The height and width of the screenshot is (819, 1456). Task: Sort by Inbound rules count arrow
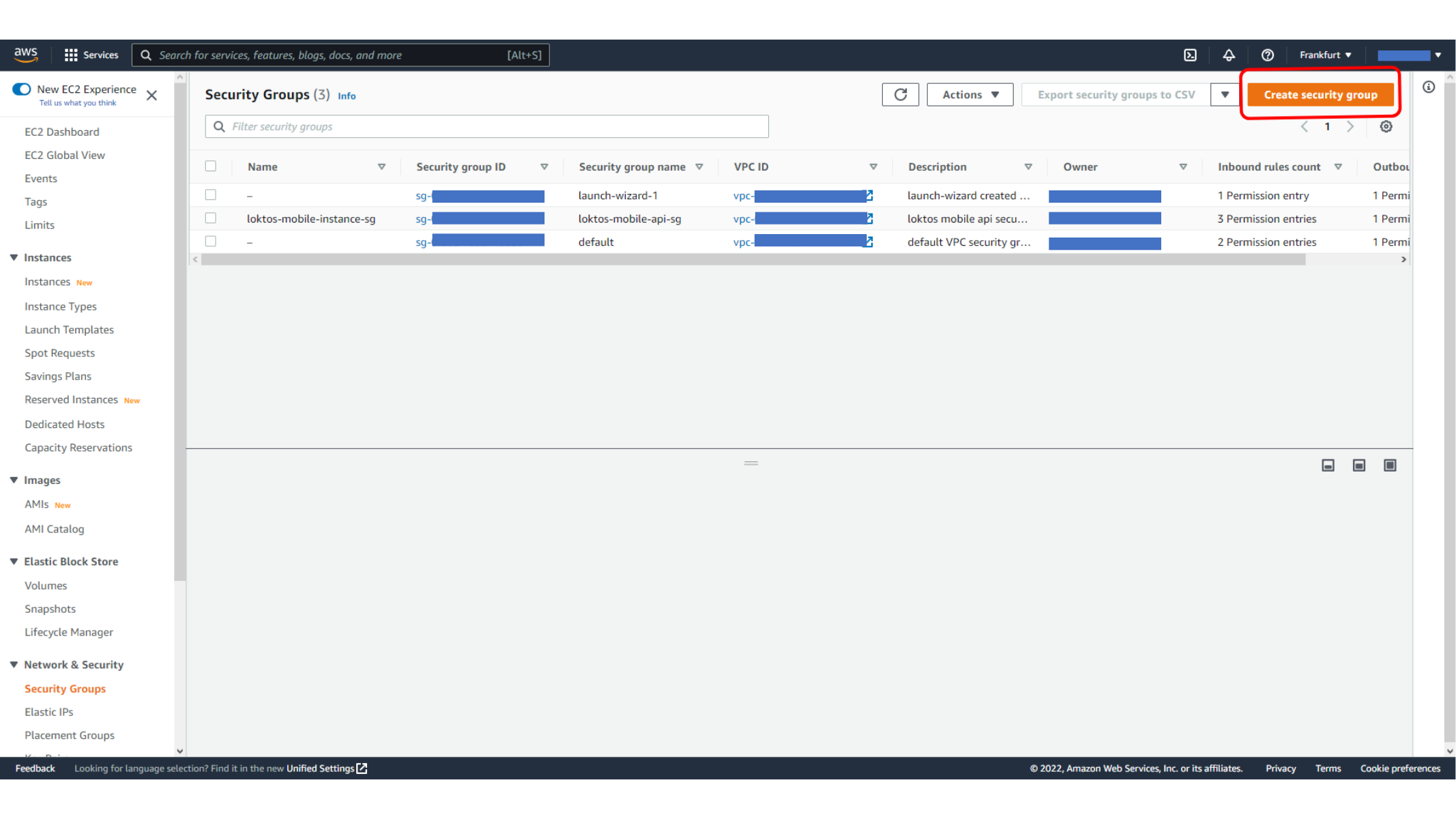coord(1337,167)
